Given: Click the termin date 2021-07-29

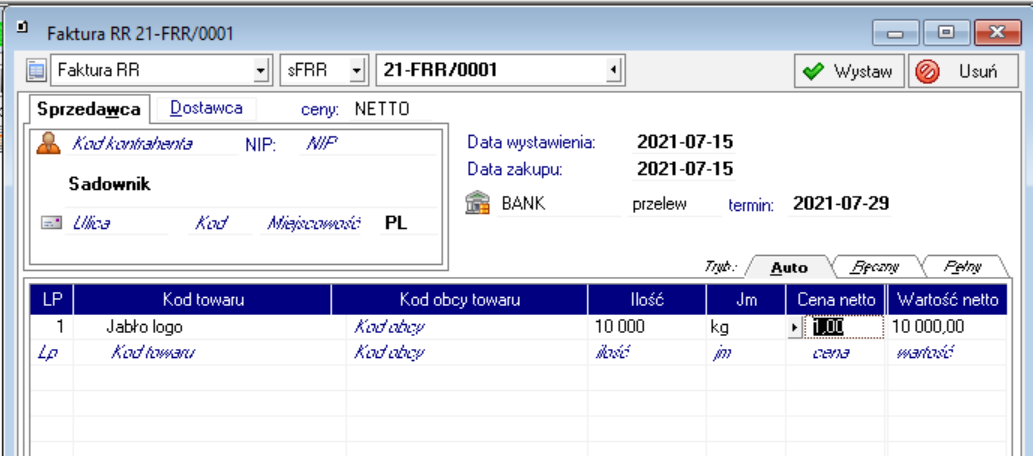Looking at the screenshot, I should [x=841, y=204].
